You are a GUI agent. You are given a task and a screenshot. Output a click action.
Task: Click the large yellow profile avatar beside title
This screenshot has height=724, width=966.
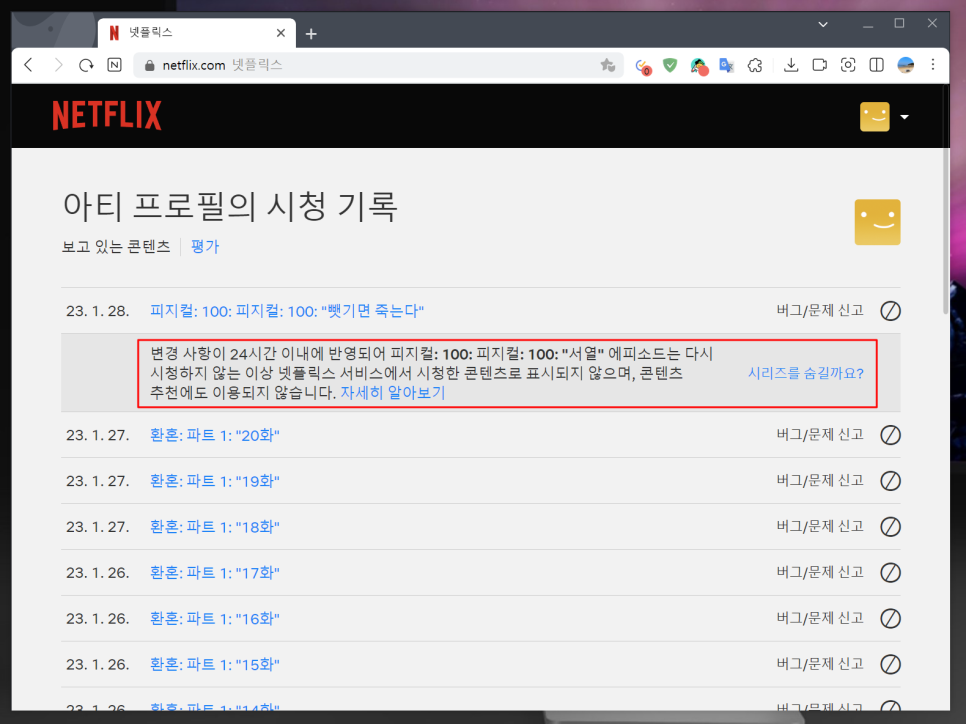877,222
